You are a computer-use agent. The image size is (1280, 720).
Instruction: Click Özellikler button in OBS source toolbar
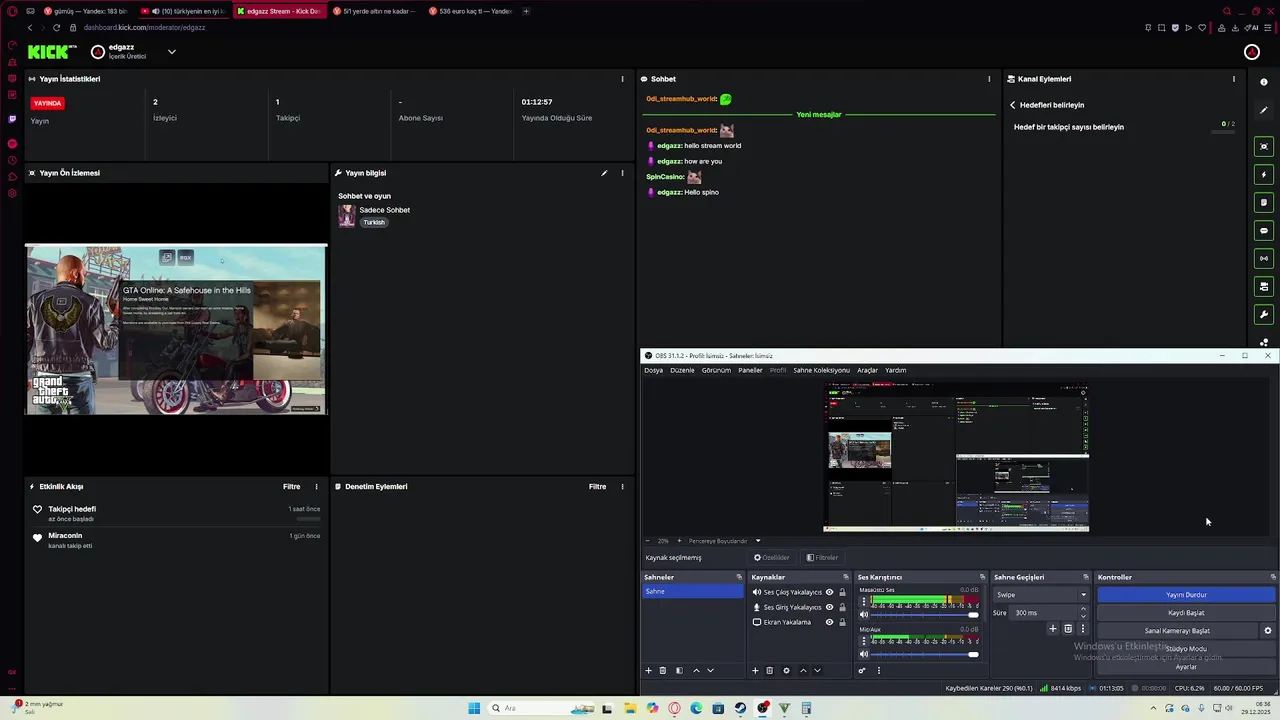772,558
